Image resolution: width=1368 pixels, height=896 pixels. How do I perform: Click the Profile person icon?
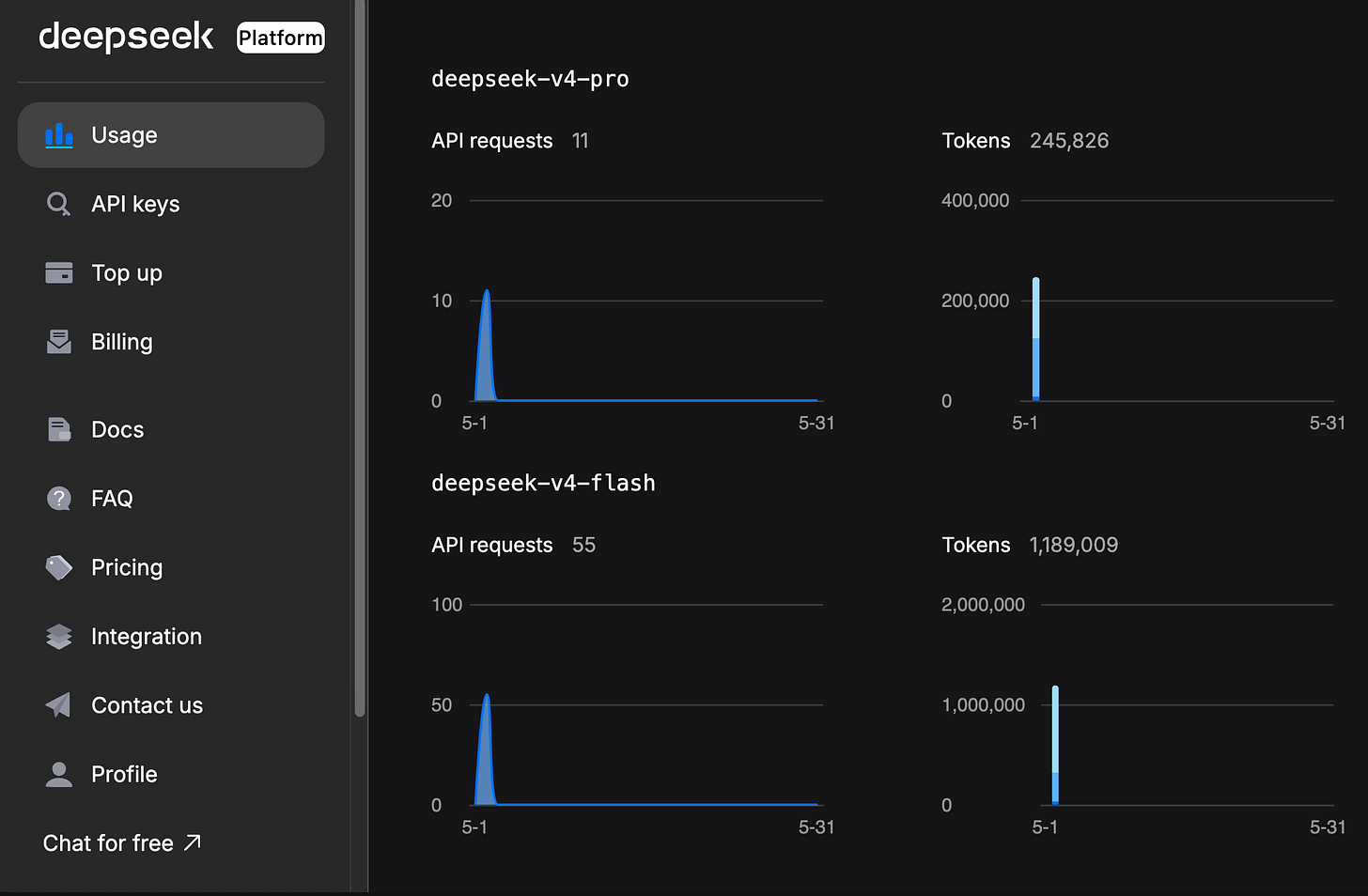59,774
